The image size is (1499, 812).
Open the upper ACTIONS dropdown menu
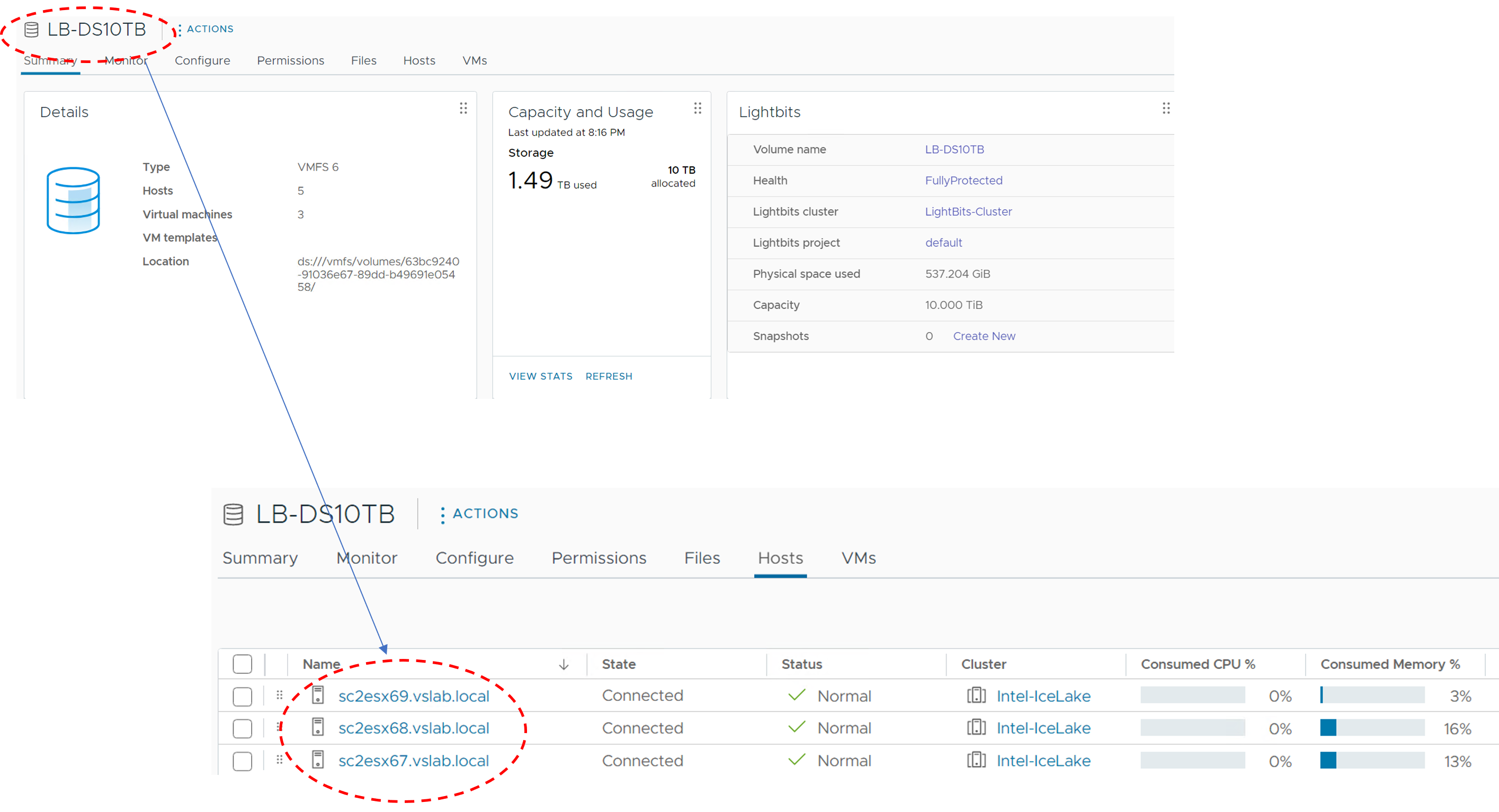[206, 29]
